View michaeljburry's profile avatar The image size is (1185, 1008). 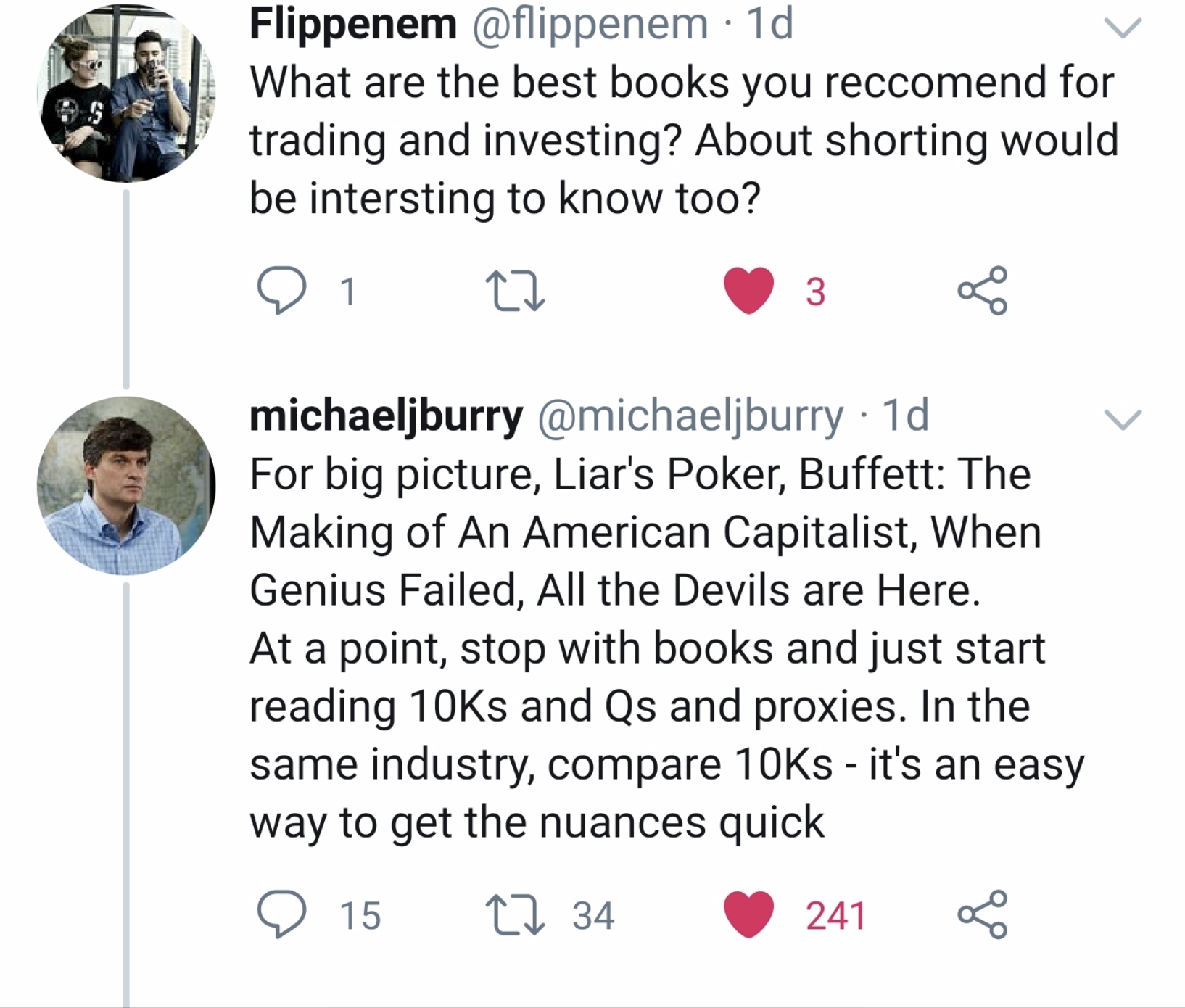(126, 485)
